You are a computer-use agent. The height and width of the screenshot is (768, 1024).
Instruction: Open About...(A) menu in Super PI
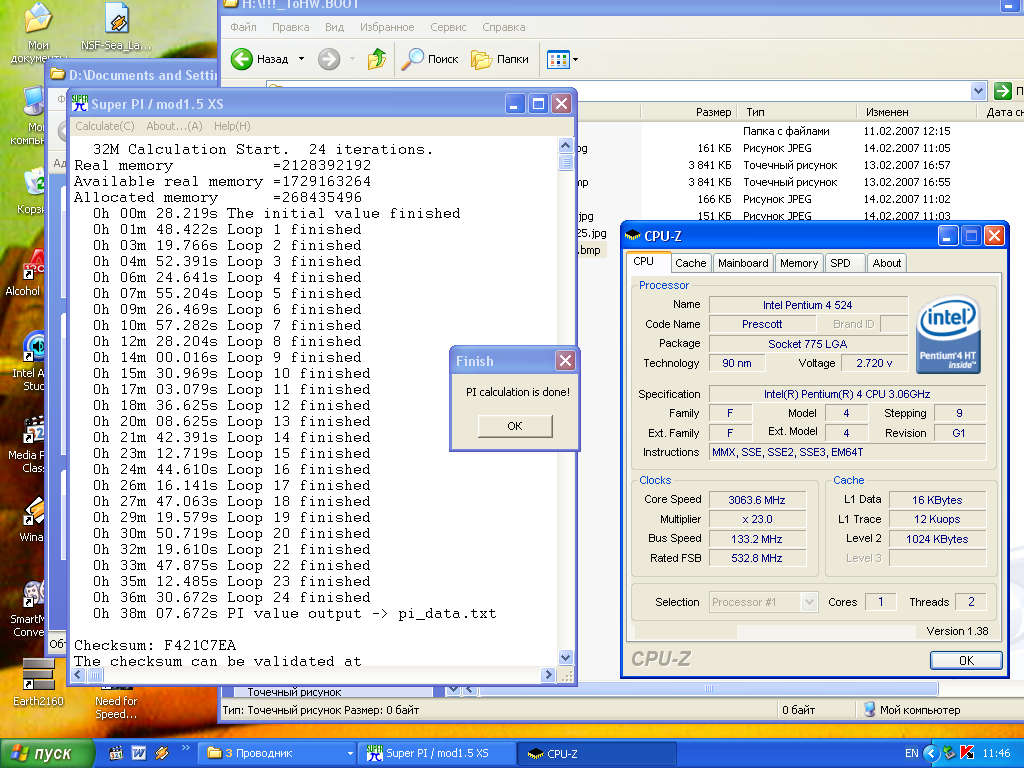tap(174, 126)
